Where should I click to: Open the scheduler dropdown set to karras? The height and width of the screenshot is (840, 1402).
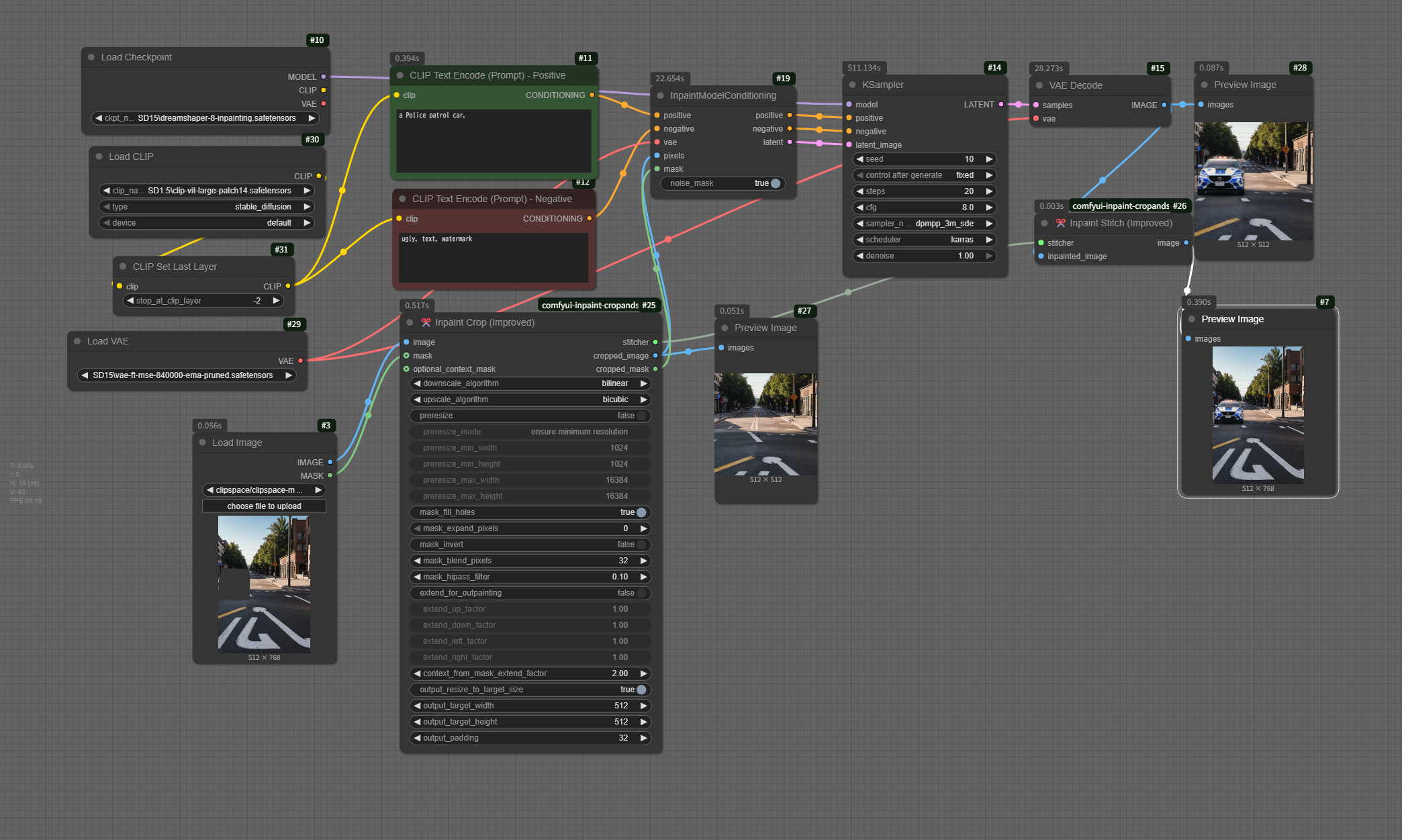924,240
